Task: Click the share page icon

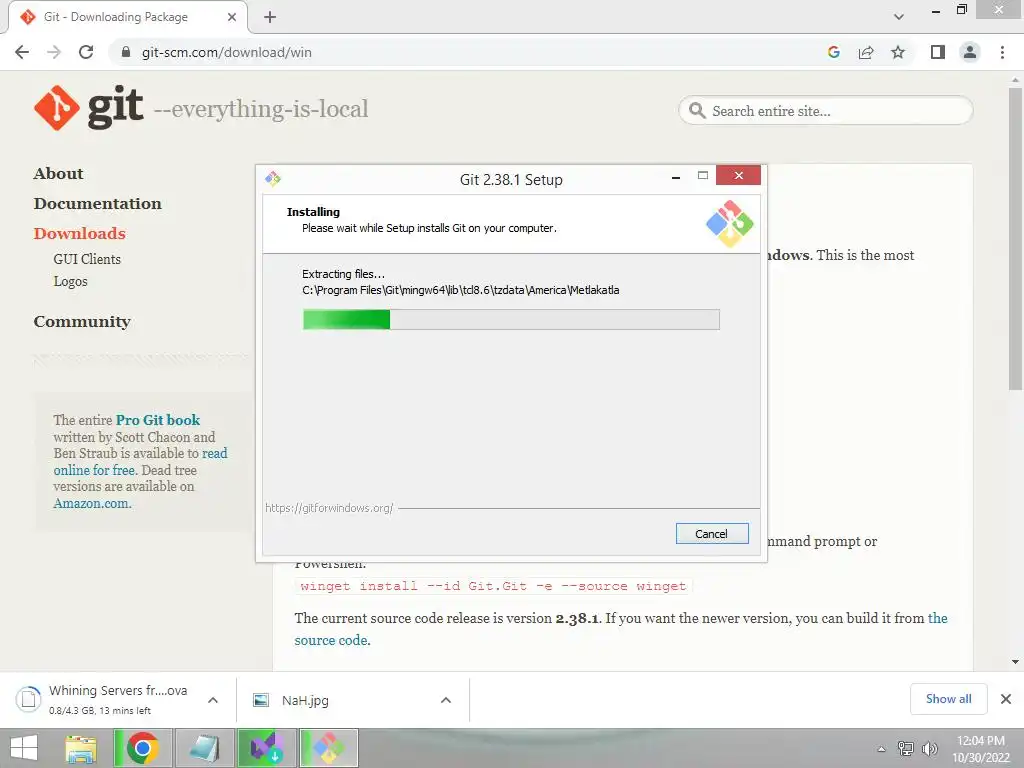Action: [x=866, y=52]
